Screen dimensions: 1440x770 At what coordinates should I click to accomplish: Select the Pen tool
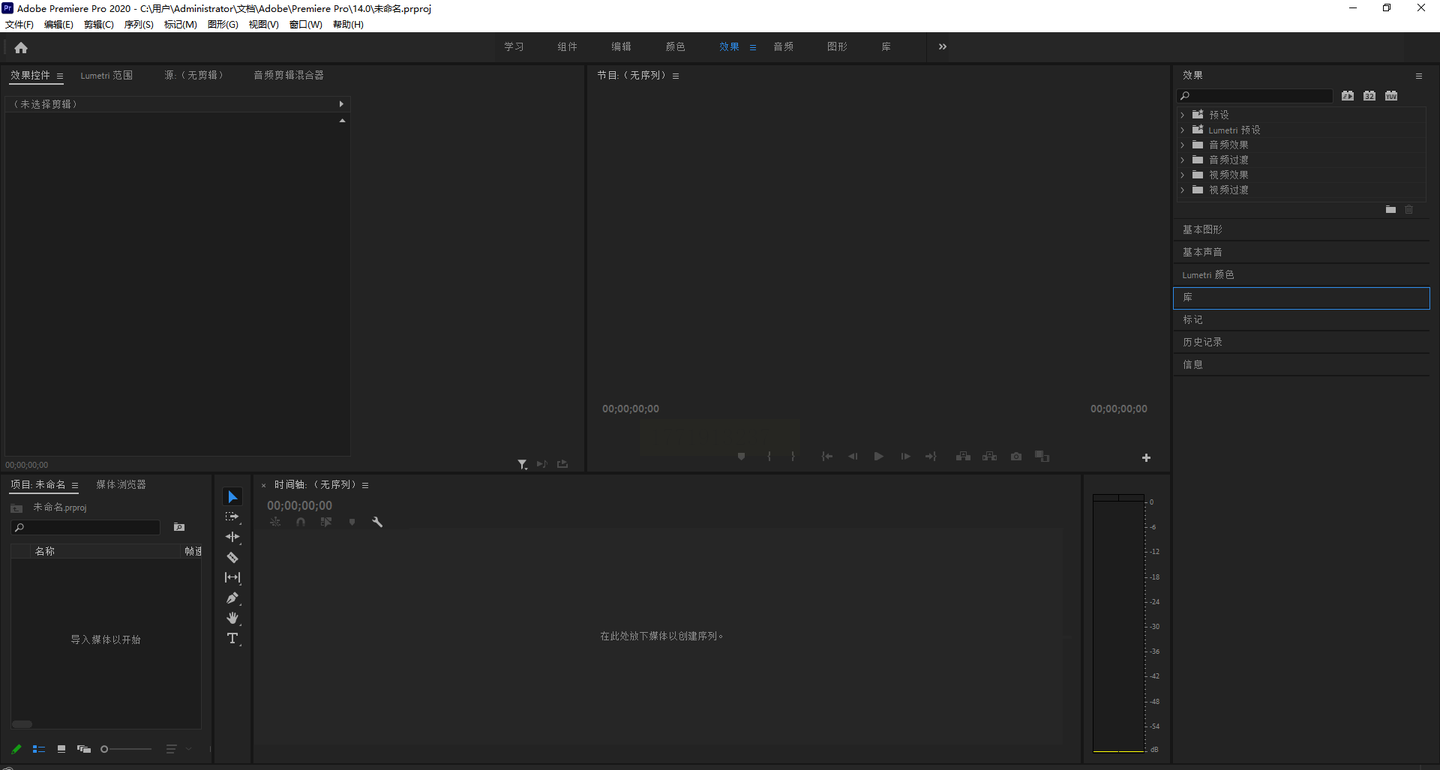pos(232,598)
